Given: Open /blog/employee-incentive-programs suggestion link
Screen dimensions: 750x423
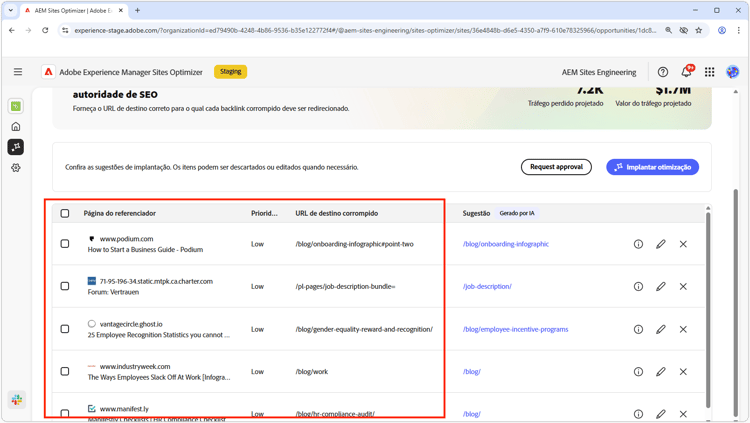Looking at the screenshot, I should point(515,329).
